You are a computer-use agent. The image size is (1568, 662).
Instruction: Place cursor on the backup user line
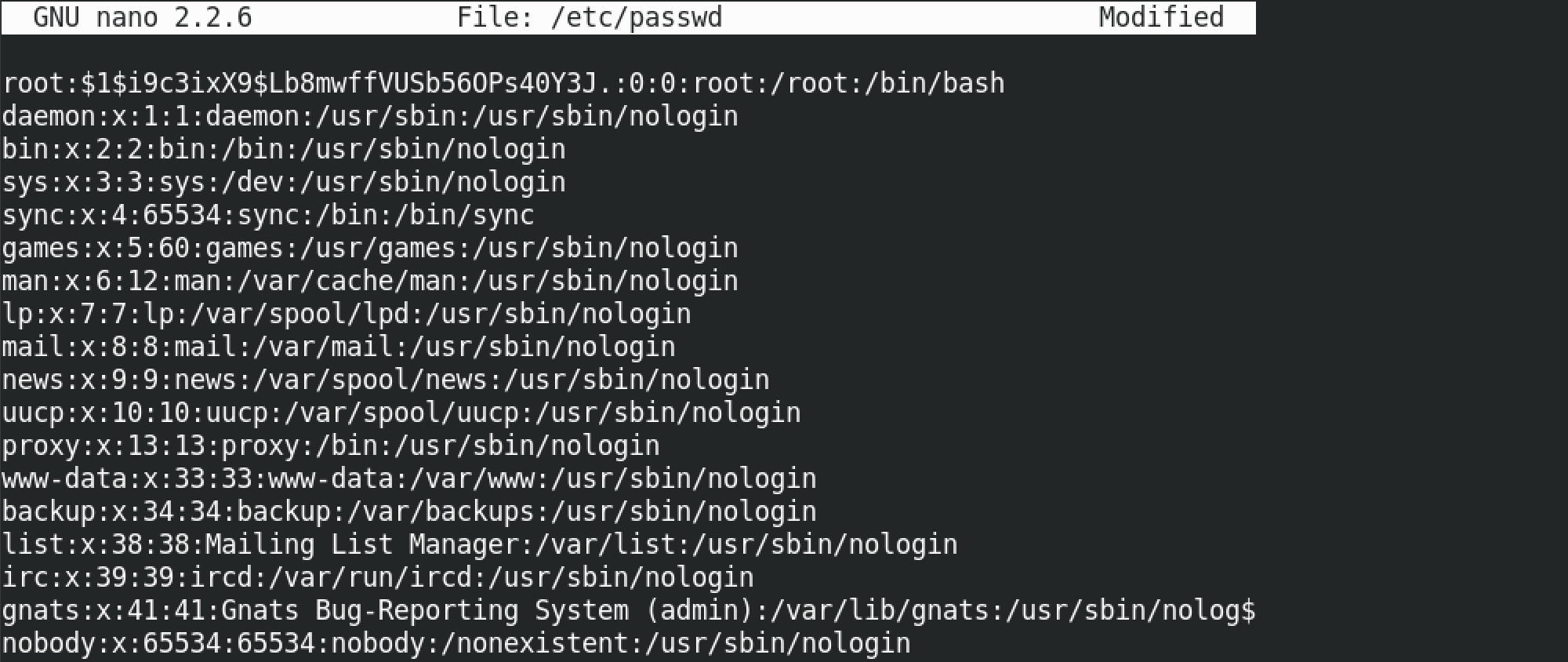pyautogui.click(x=409, y=511)
